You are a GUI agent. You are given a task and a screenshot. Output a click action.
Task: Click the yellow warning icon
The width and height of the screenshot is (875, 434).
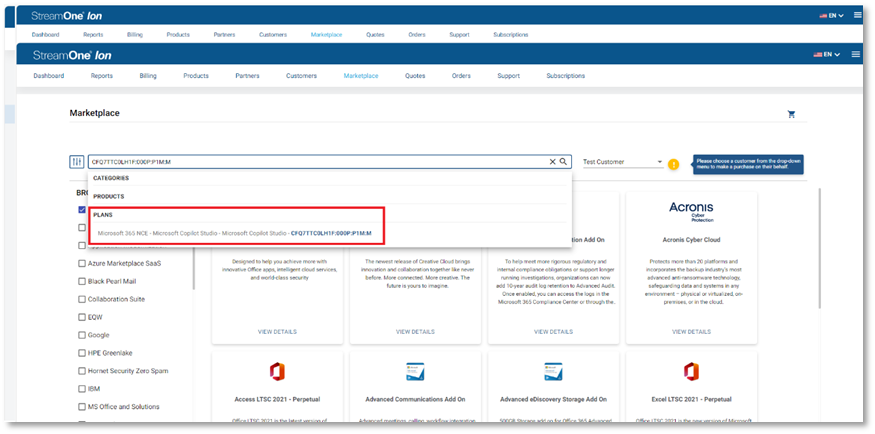coord(674,165)
